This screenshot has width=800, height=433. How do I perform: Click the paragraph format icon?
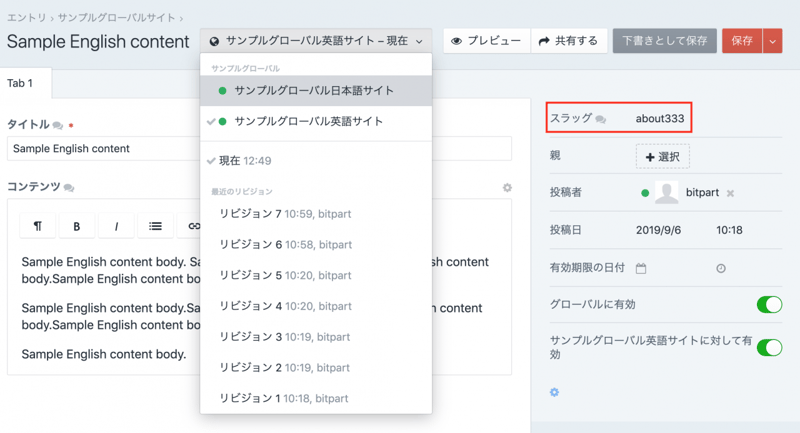click(x=38, y=227)
